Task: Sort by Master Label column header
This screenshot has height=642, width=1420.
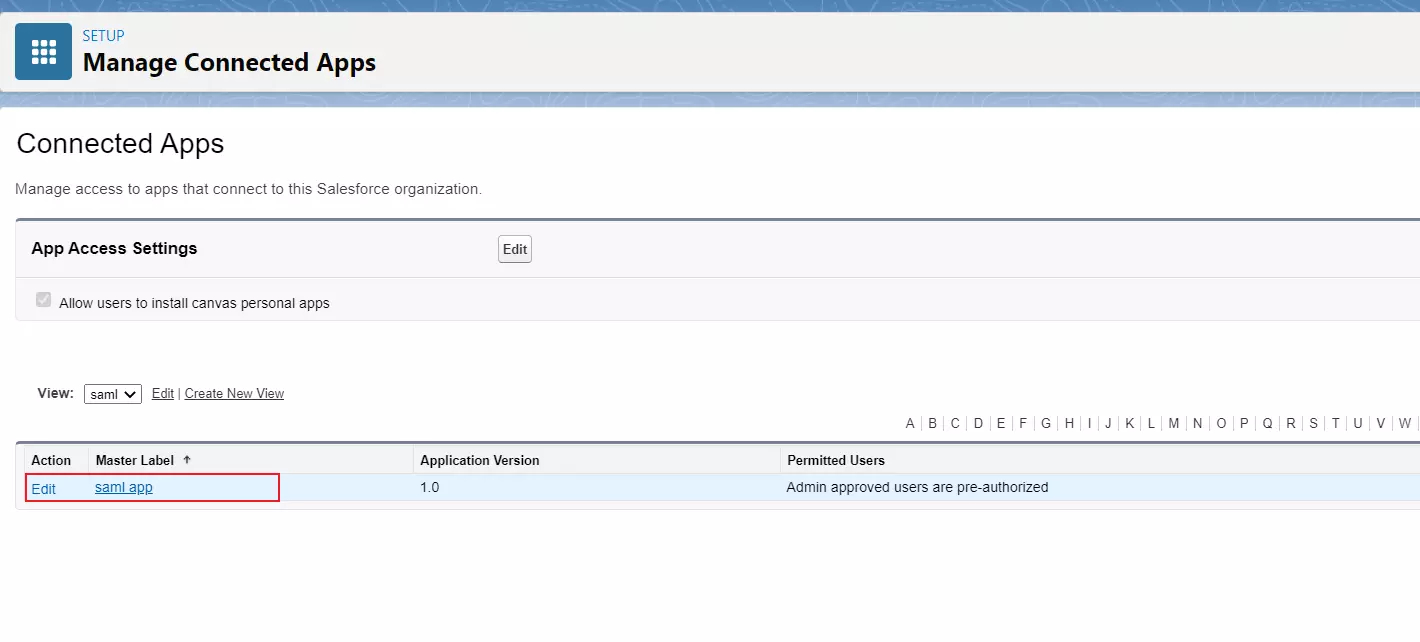Action: [134, 460]
